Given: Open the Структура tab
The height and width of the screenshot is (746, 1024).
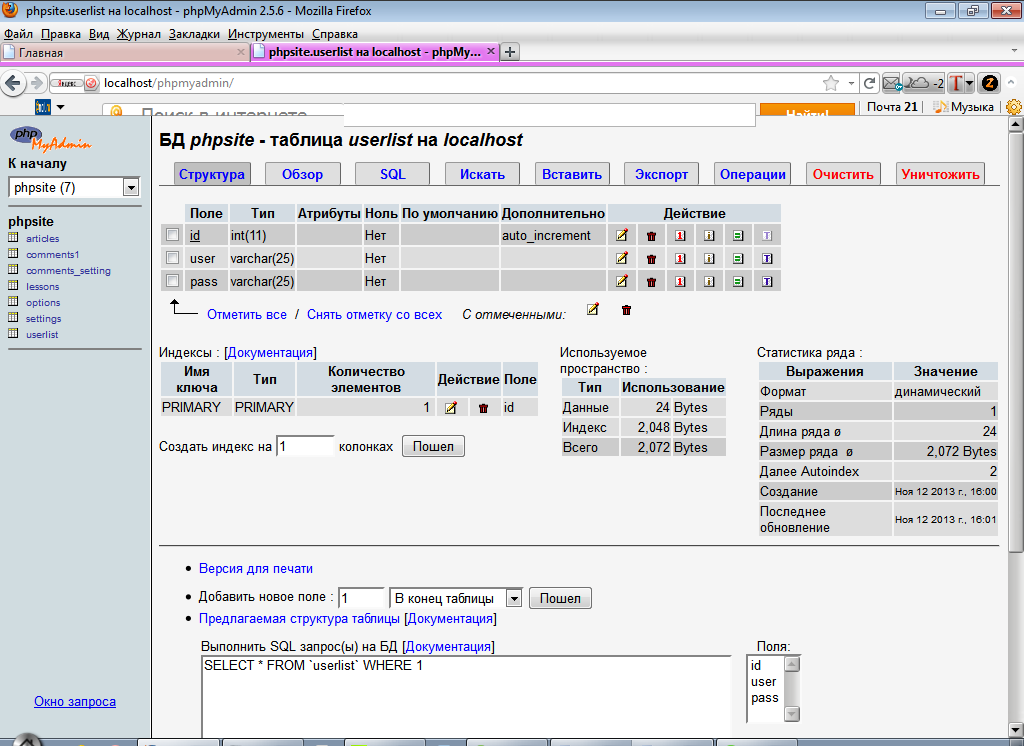Looking at the screenshot, I should [212, 174].
